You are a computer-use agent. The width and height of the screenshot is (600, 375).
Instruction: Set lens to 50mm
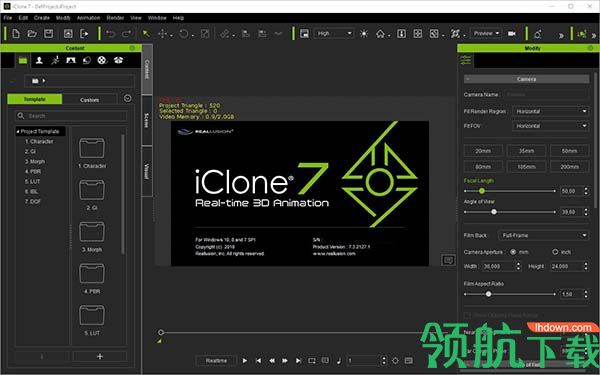pyautogui.click(x=569, y=151)
